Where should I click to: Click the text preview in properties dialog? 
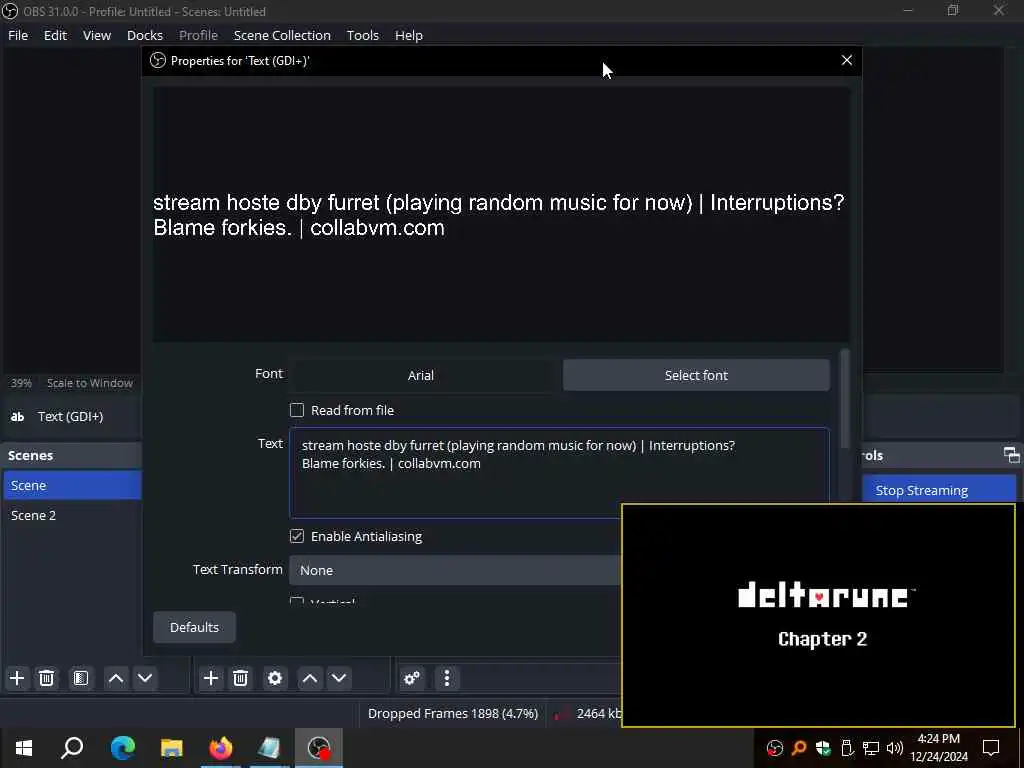(x=501, y=214)
